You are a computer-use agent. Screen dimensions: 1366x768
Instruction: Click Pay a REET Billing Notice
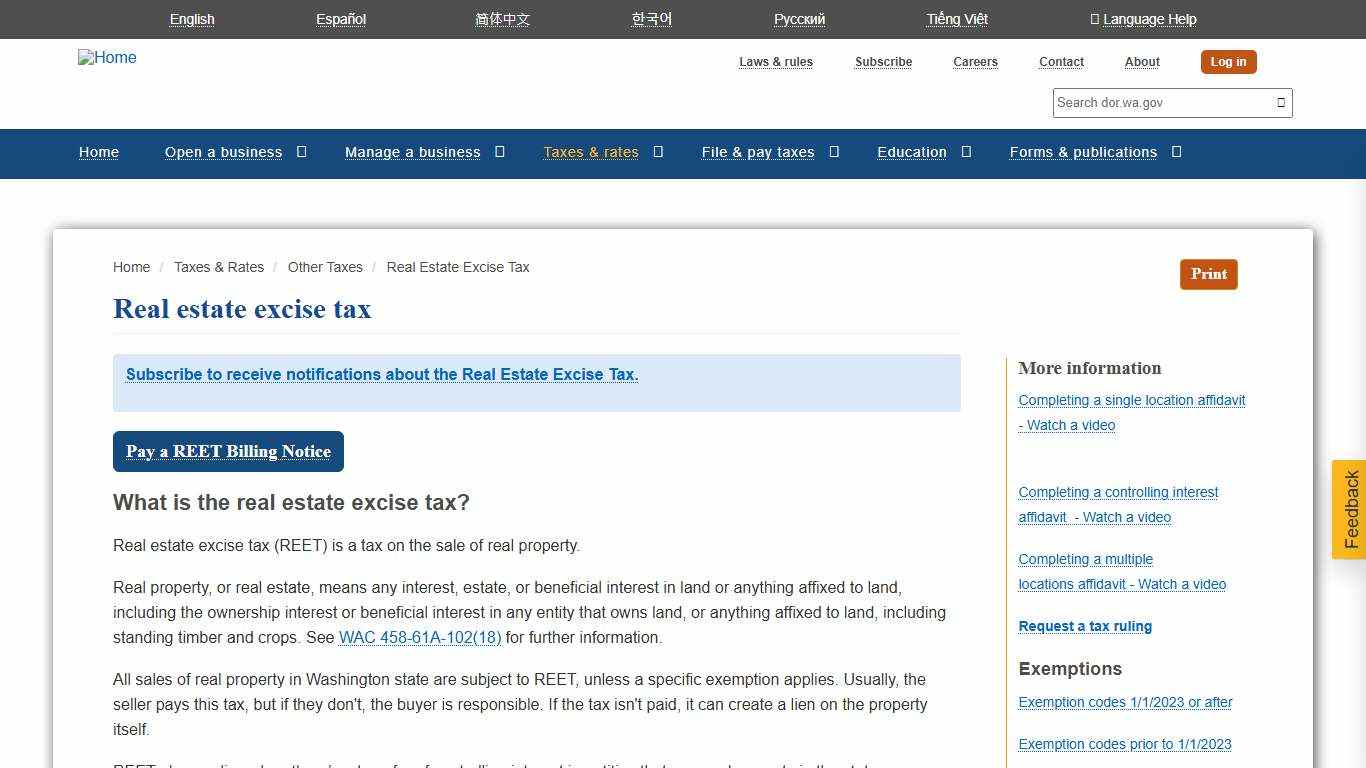(228, 451)
